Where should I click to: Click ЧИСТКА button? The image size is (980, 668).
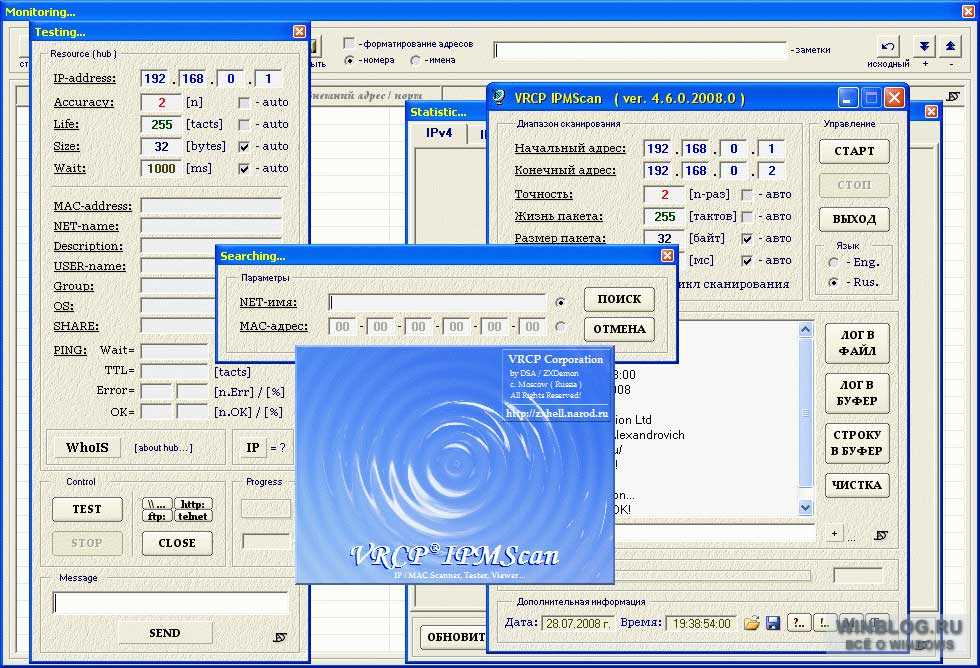tap(857, 485)
